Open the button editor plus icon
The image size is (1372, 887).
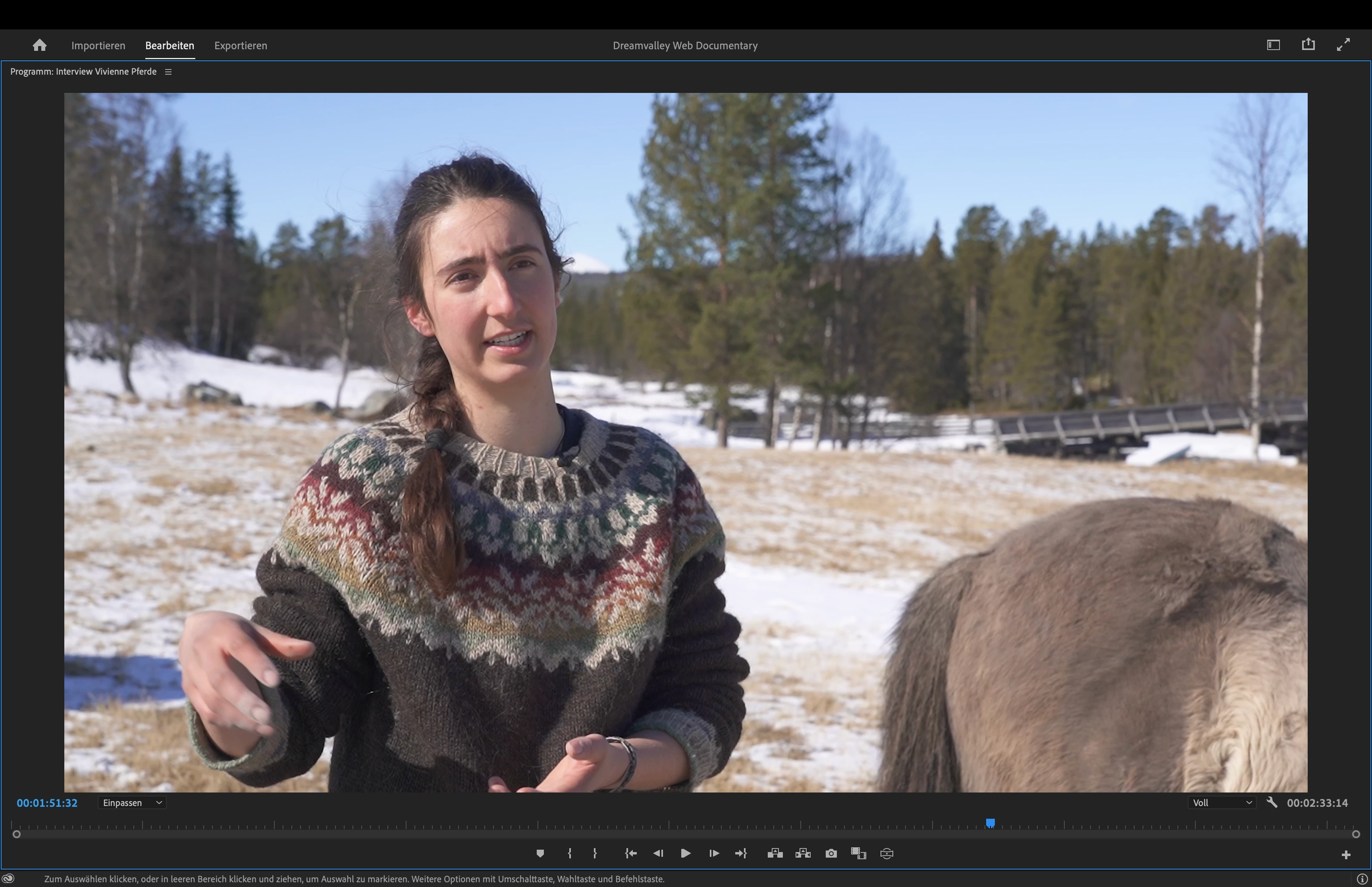[x=1345, y=855]
